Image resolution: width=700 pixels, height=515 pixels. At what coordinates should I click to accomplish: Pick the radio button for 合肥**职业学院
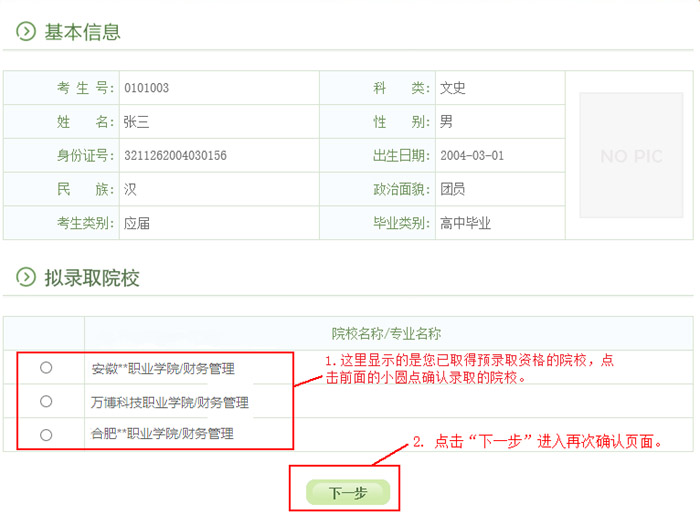click(x=46, y=435)
